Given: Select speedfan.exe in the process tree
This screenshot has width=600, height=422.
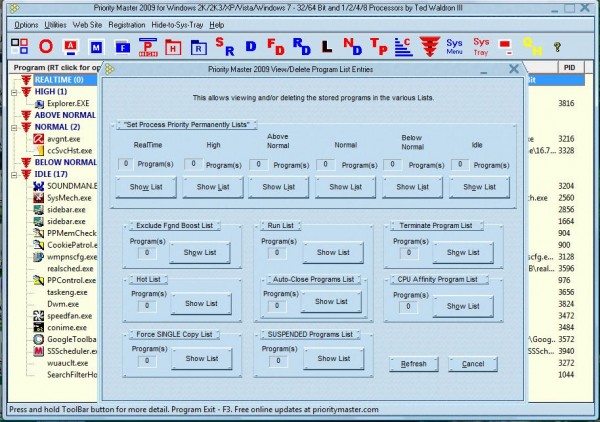Looking at the screenshot, I should point(63,316).
